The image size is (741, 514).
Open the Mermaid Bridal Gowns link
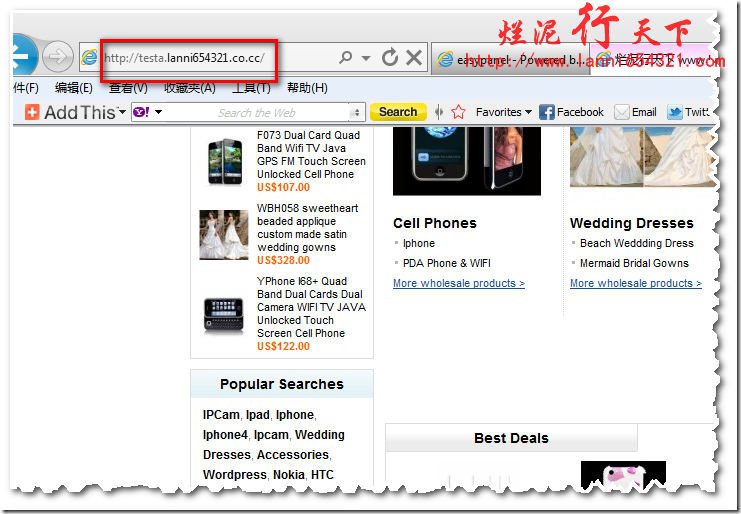[634, 263]
